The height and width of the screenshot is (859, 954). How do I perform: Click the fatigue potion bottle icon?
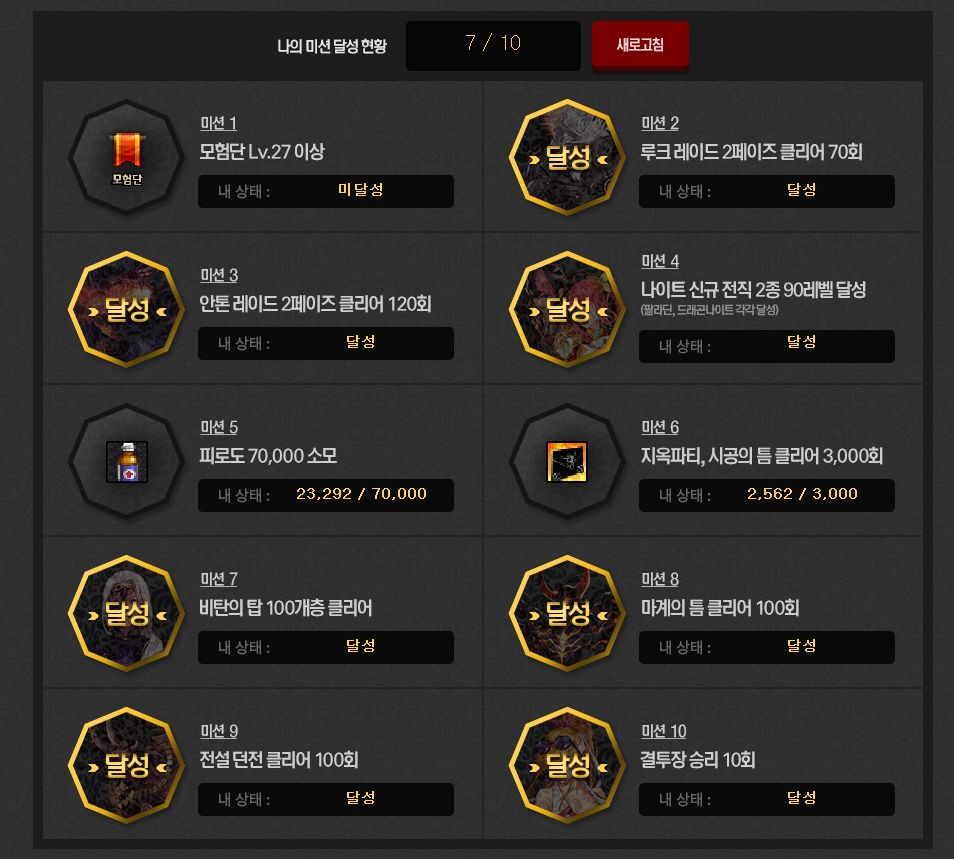click(x=127, y=462)
